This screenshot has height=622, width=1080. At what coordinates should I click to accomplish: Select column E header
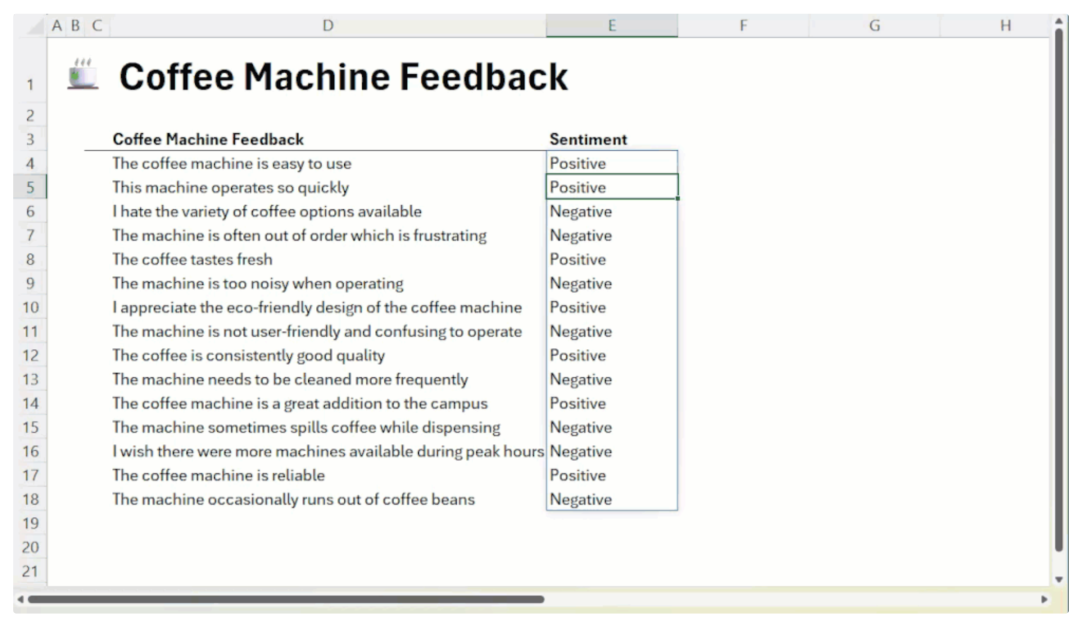coord(612,25)
